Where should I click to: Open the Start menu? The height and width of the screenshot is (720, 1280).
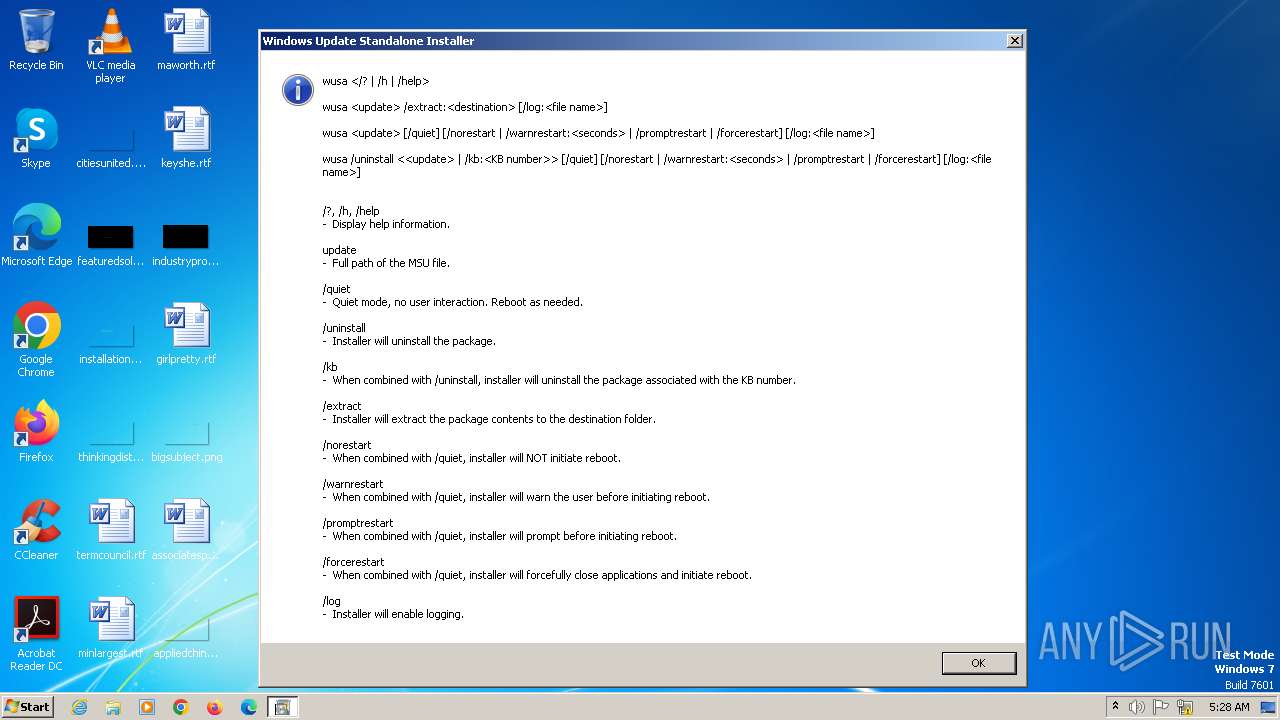coord(28,706)
